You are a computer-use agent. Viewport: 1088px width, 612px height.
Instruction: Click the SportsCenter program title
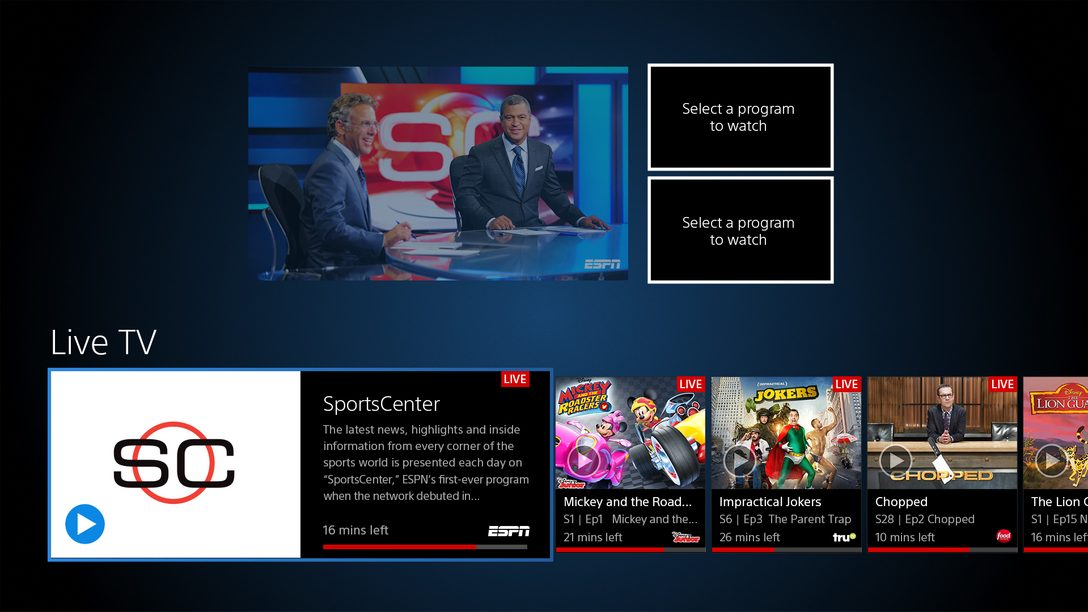381,404
